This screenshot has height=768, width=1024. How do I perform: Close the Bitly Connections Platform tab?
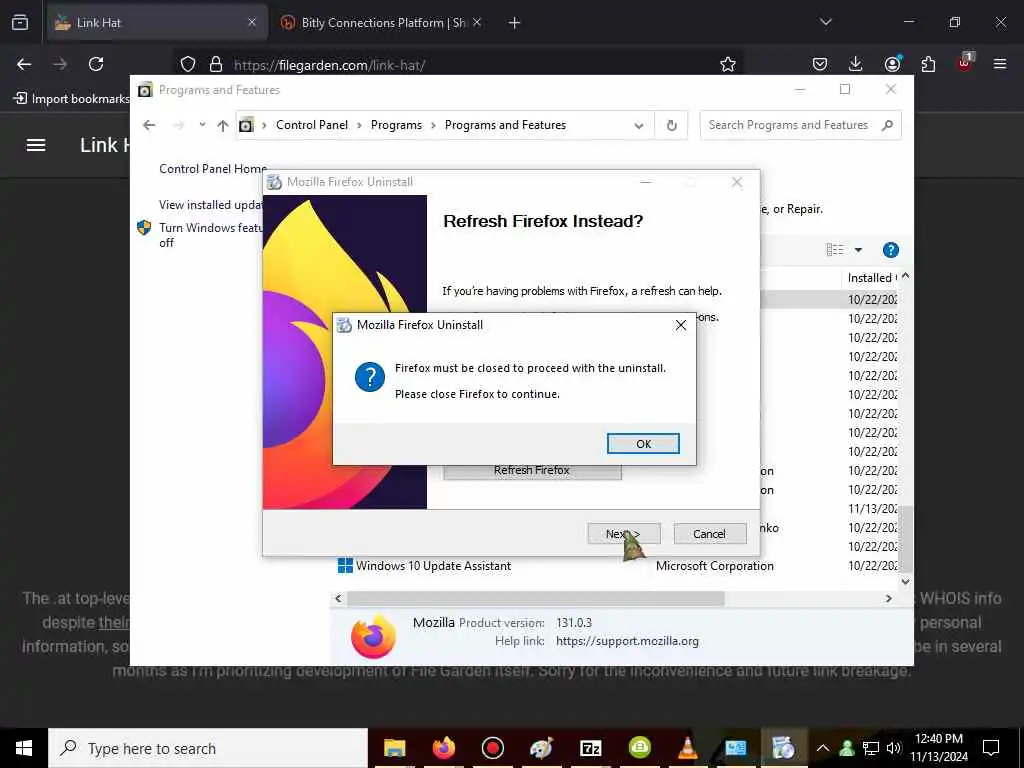(x=477, y=22)
